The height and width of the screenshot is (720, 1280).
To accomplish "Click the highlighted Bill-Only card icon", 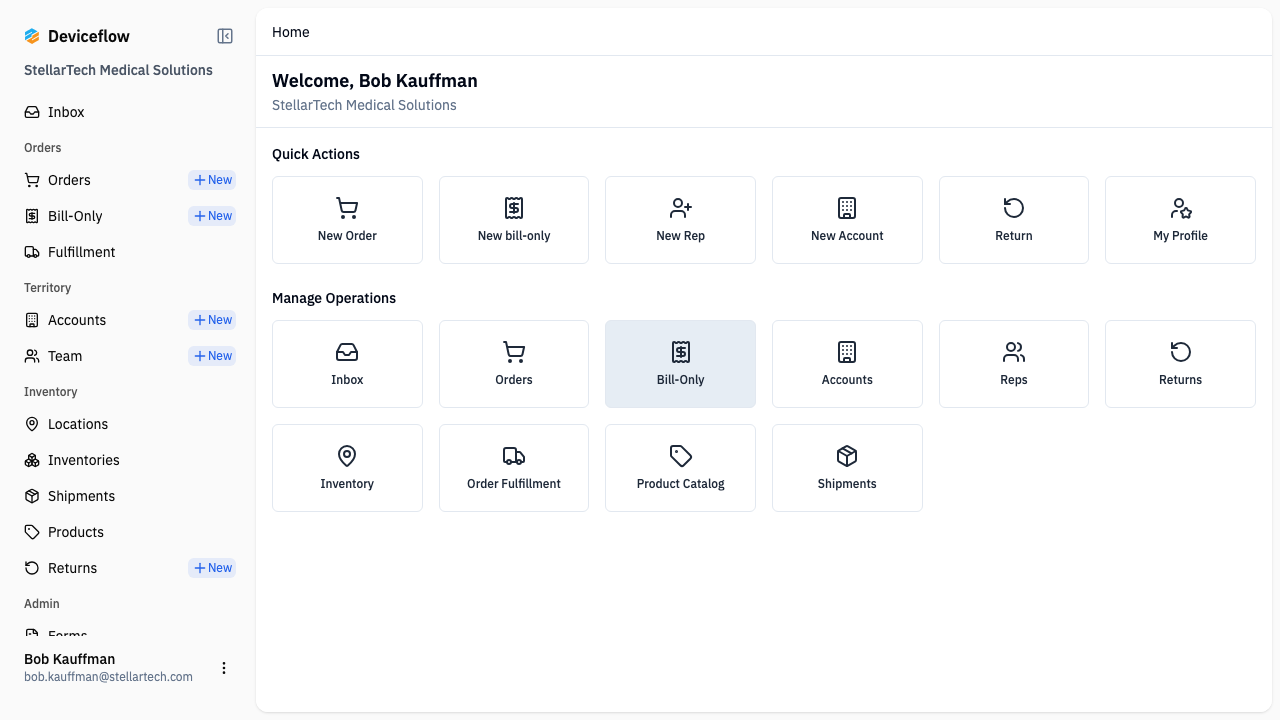I will coord(681,352).
